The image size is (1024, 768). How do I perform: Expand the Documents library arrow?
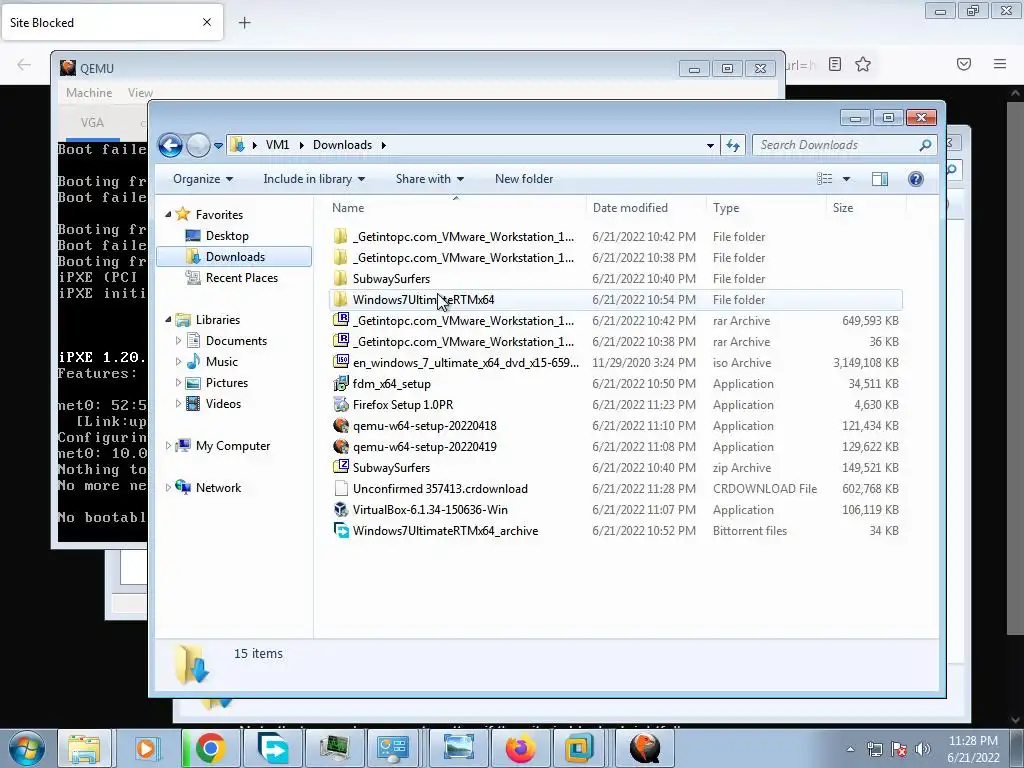(178, 340)
